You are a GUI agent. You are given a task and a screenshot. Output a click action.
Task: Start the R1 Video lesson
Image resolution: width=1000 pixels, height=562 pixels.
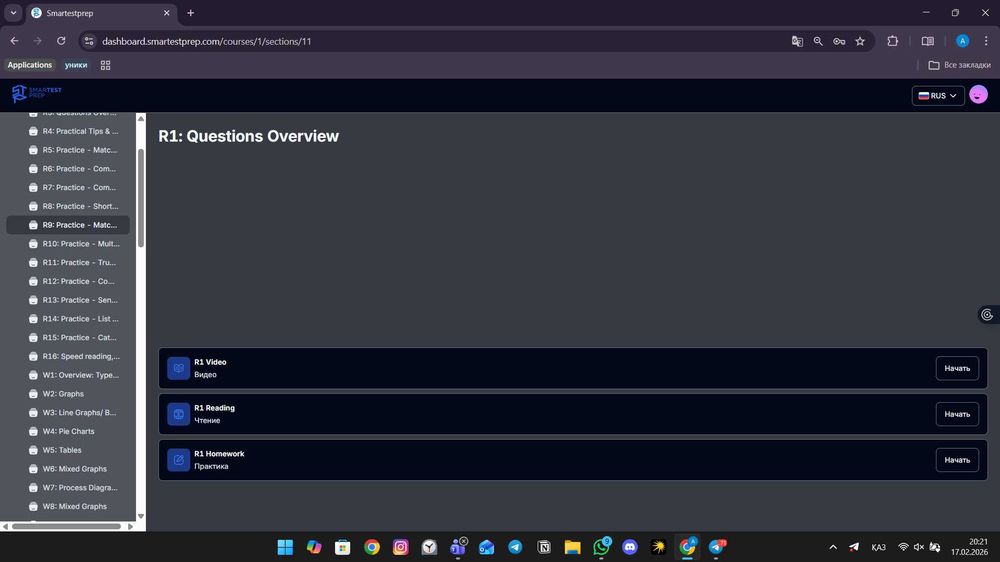(957, 368)
